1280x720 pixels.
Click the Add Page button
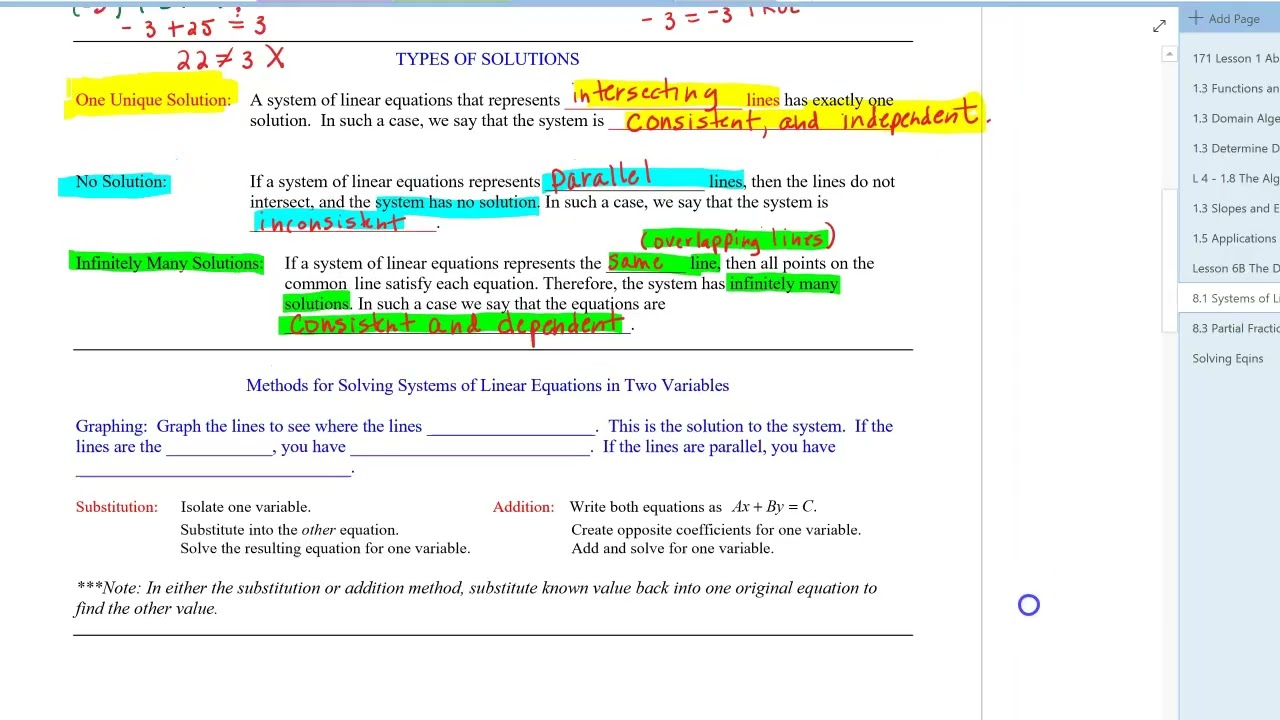(1225, 18)
